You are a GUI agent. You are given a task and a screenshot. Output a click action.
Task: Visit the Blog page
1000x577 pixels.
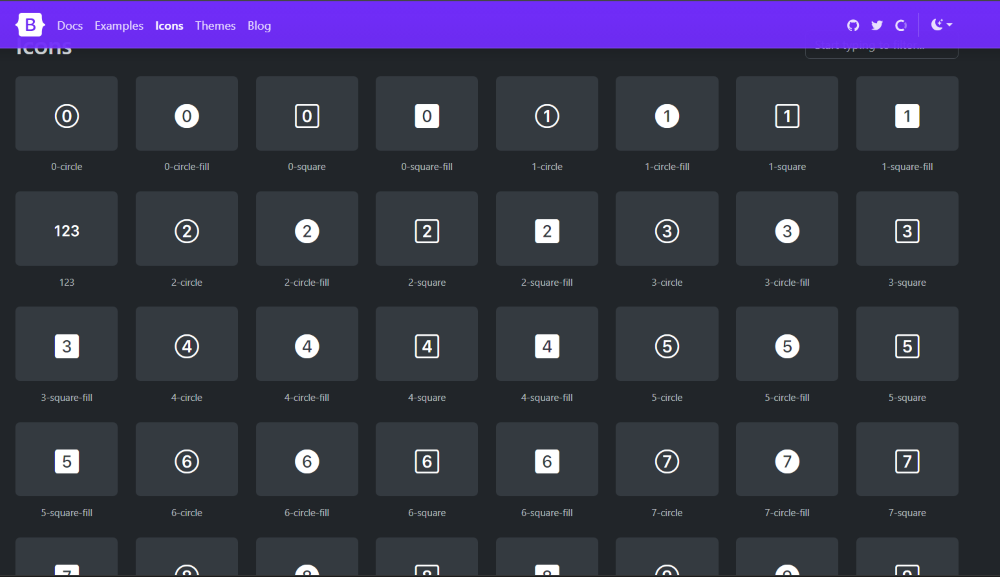(x=259, y=26)
